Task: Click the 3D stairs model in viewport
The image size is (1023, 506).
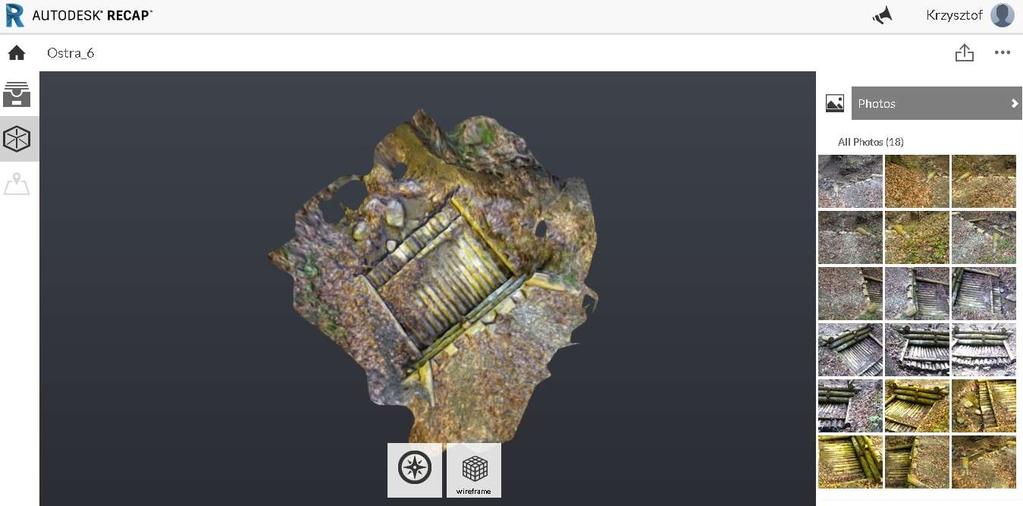Action: (x=432, y=280)
